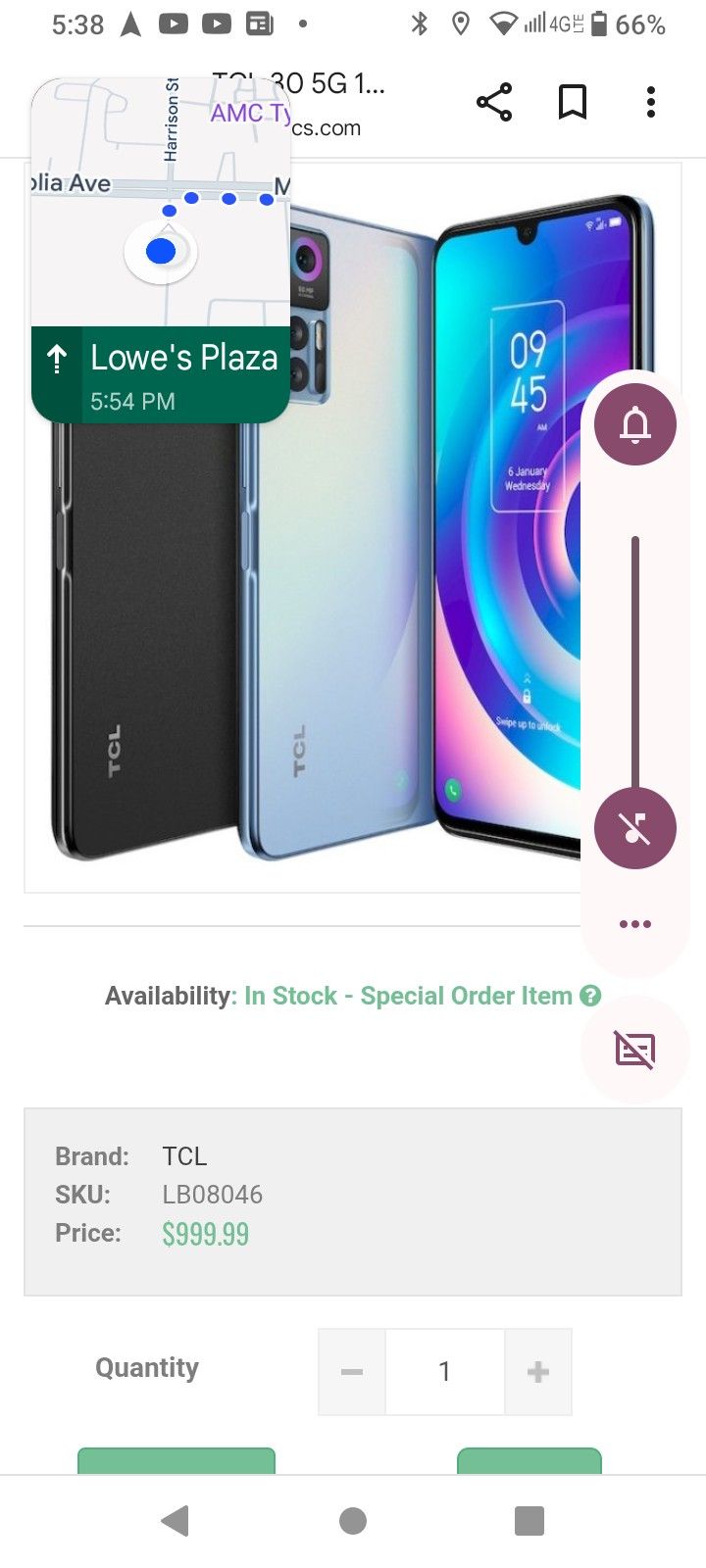Open recent apps with the square button
706x1568 pixels.
tap(529, 1521)
